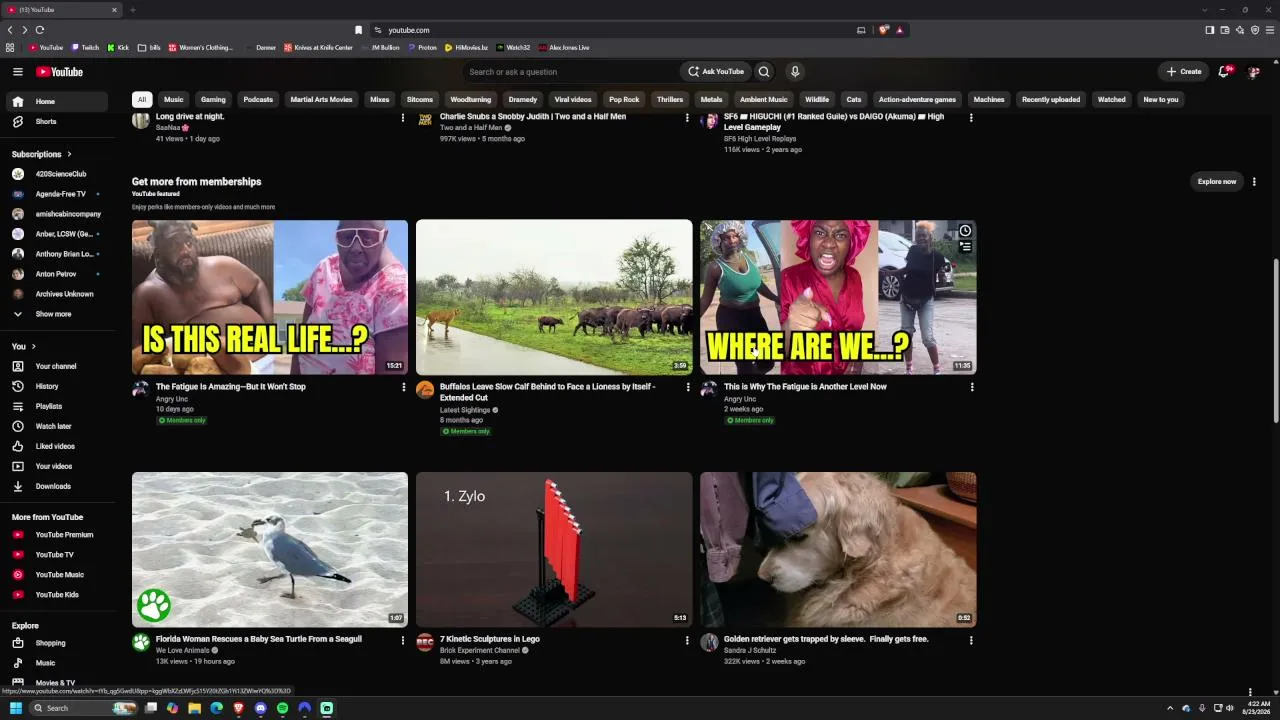Screen dimensions: 1280x720
Task: Play the buffalo herd thumbnail
Action: coord(554,297)
